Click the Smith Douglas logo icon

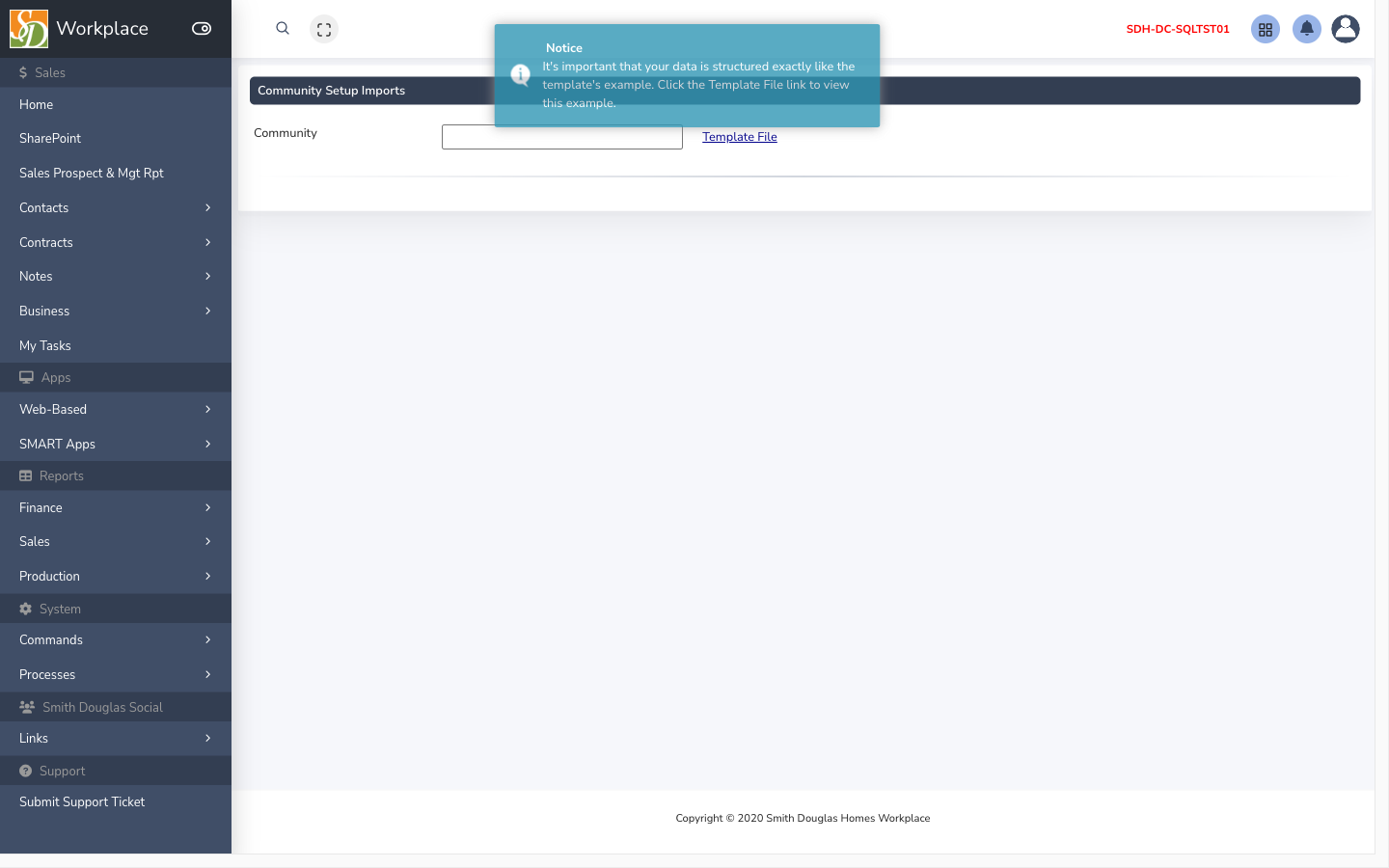click(x=29, y=29)
